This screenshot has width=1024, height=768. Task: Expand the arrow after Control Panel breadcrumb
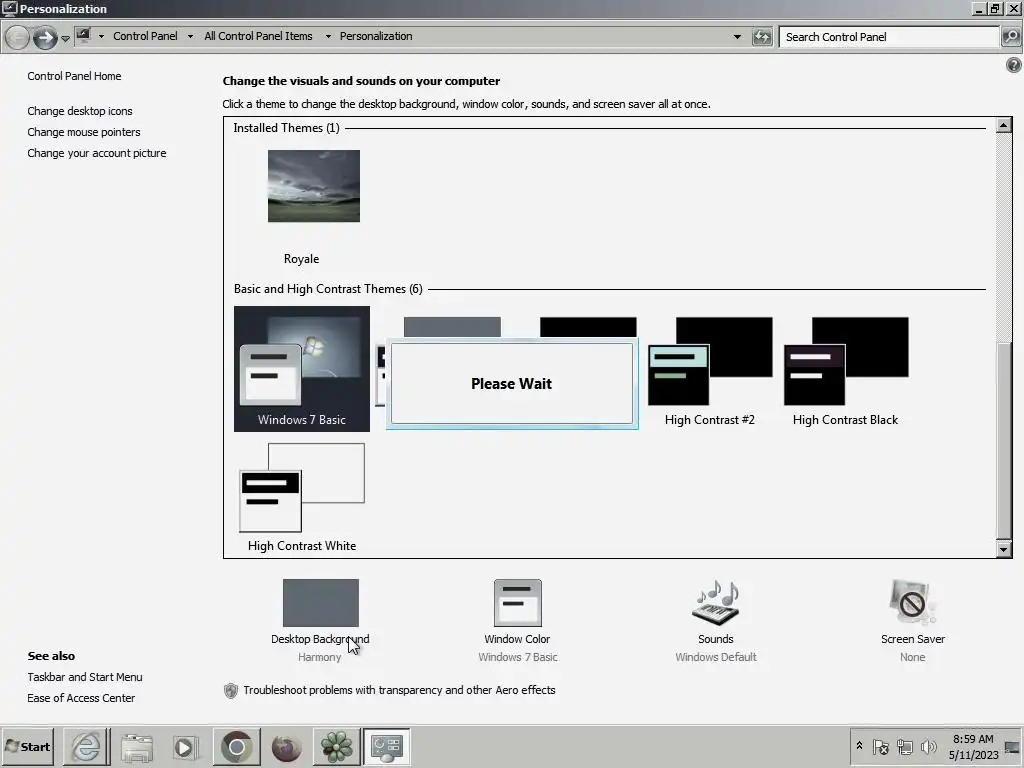(190, 37)
